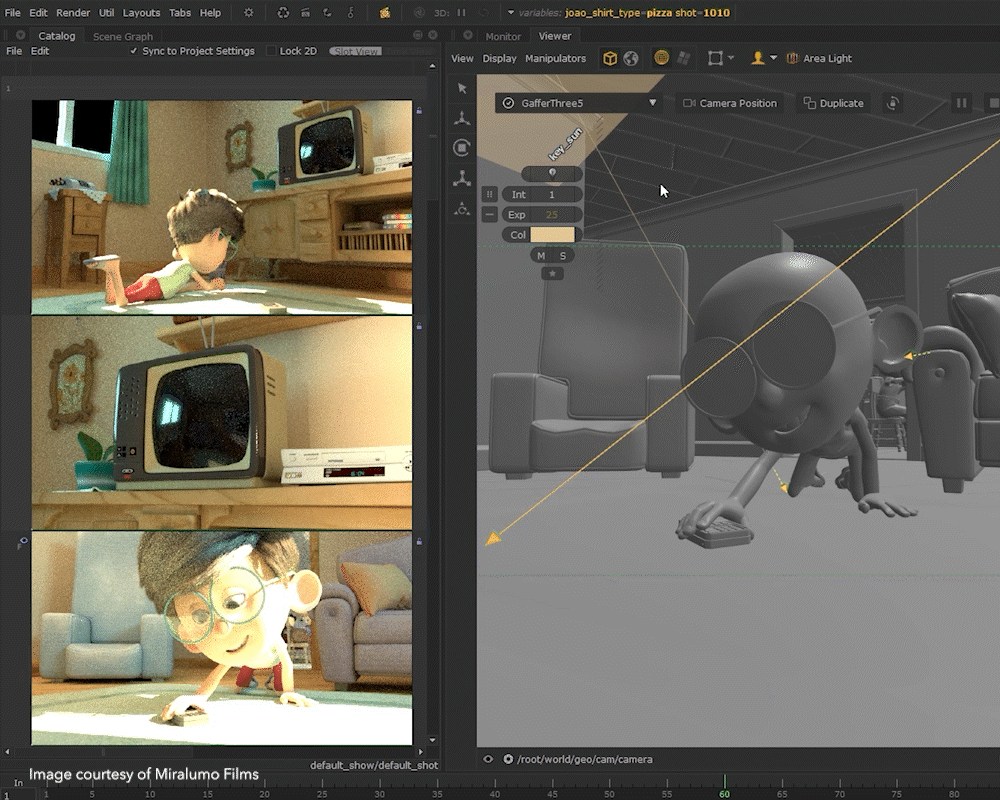Image resolution: width=1000 pixels, height=800 pixels.
Task: Activate the translate manipulator tool
Action: (x=462, y=118)
